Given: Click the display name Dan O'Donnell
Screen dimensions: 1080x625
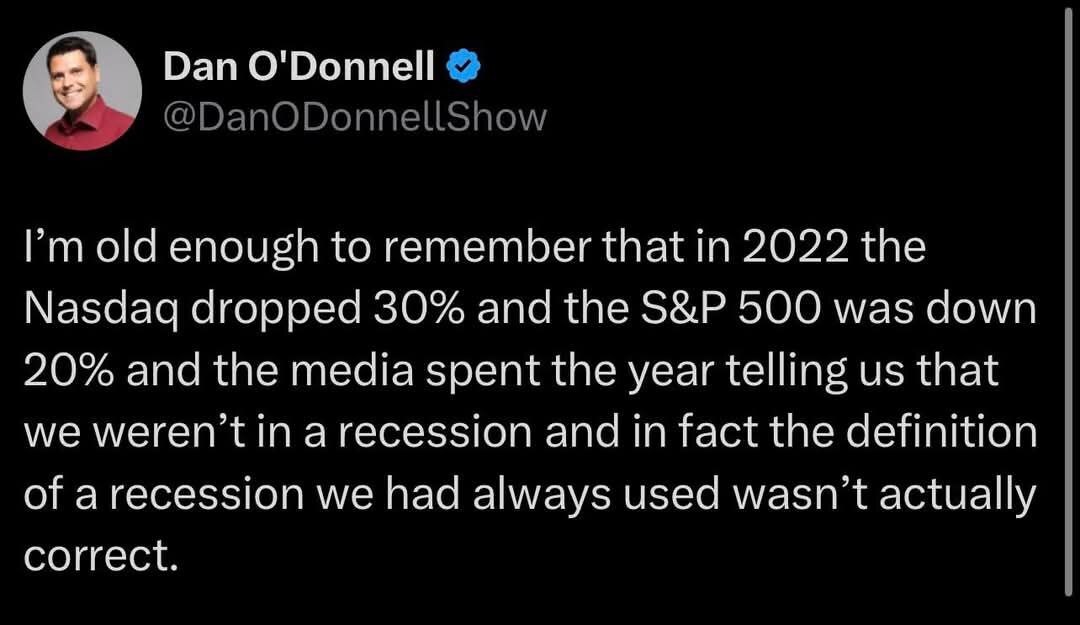Looking at the screenshot, I should (x=298, y=68).
